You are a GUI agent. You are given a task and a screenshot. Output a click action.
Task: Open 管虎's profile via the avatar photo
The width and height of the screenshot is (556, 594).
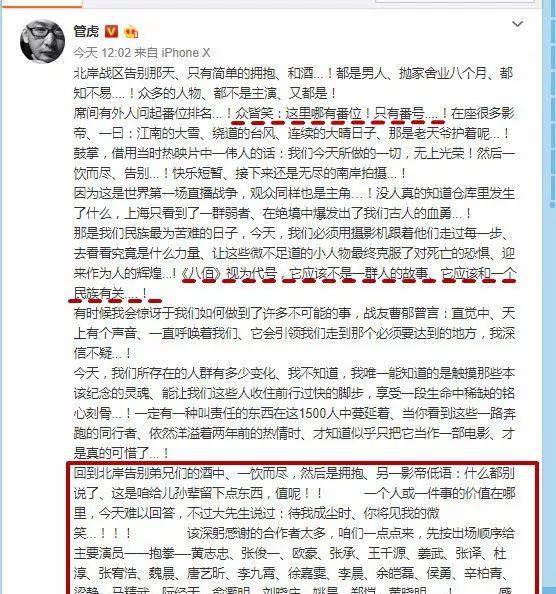[42, 41]
